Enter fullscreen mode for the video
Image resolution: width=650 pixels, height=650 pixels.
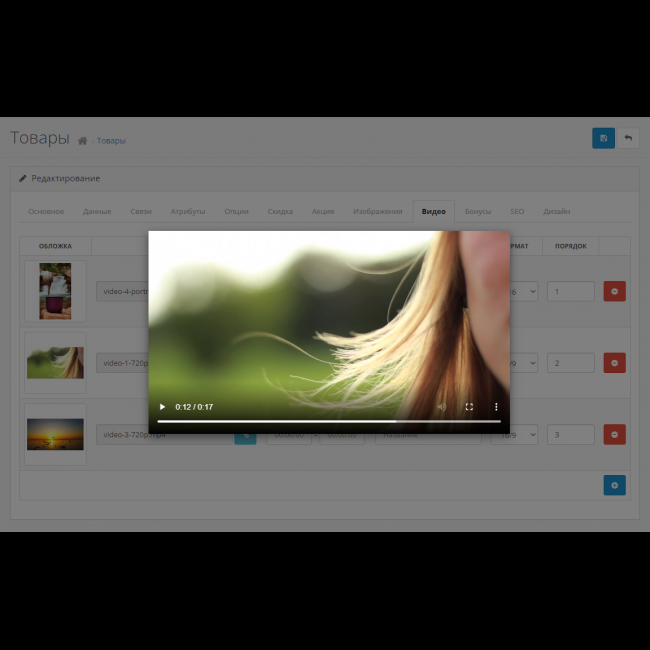[x=469, y=407]
